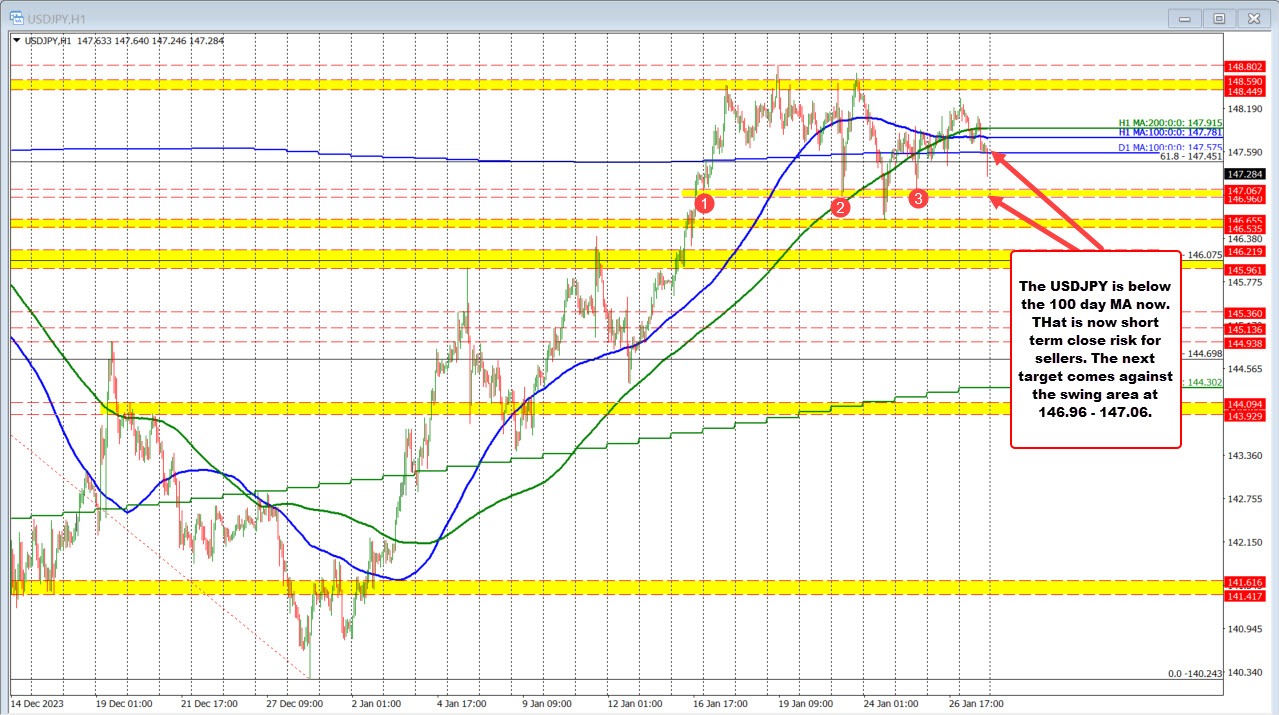Select the 144.938 red price level label
Viewport: 1279px width, 715px height.
tap(1246, 344)
